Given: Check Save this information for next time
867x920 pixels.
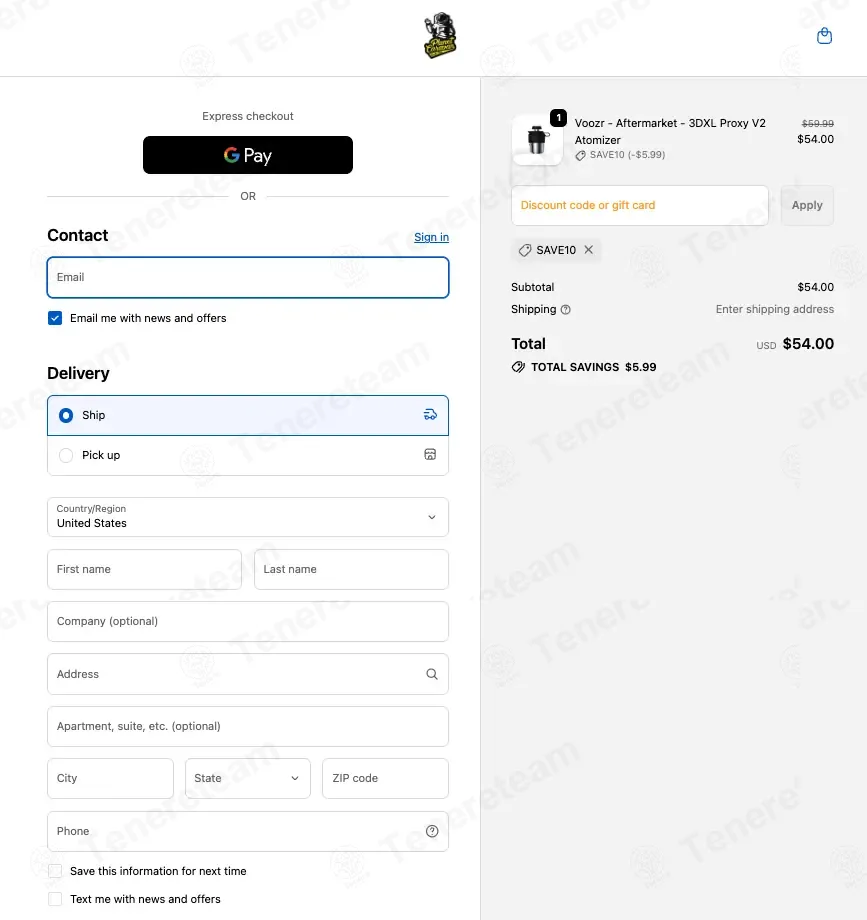Looking at the screenshot, I should pyautogui.click(x=55, y=871).
